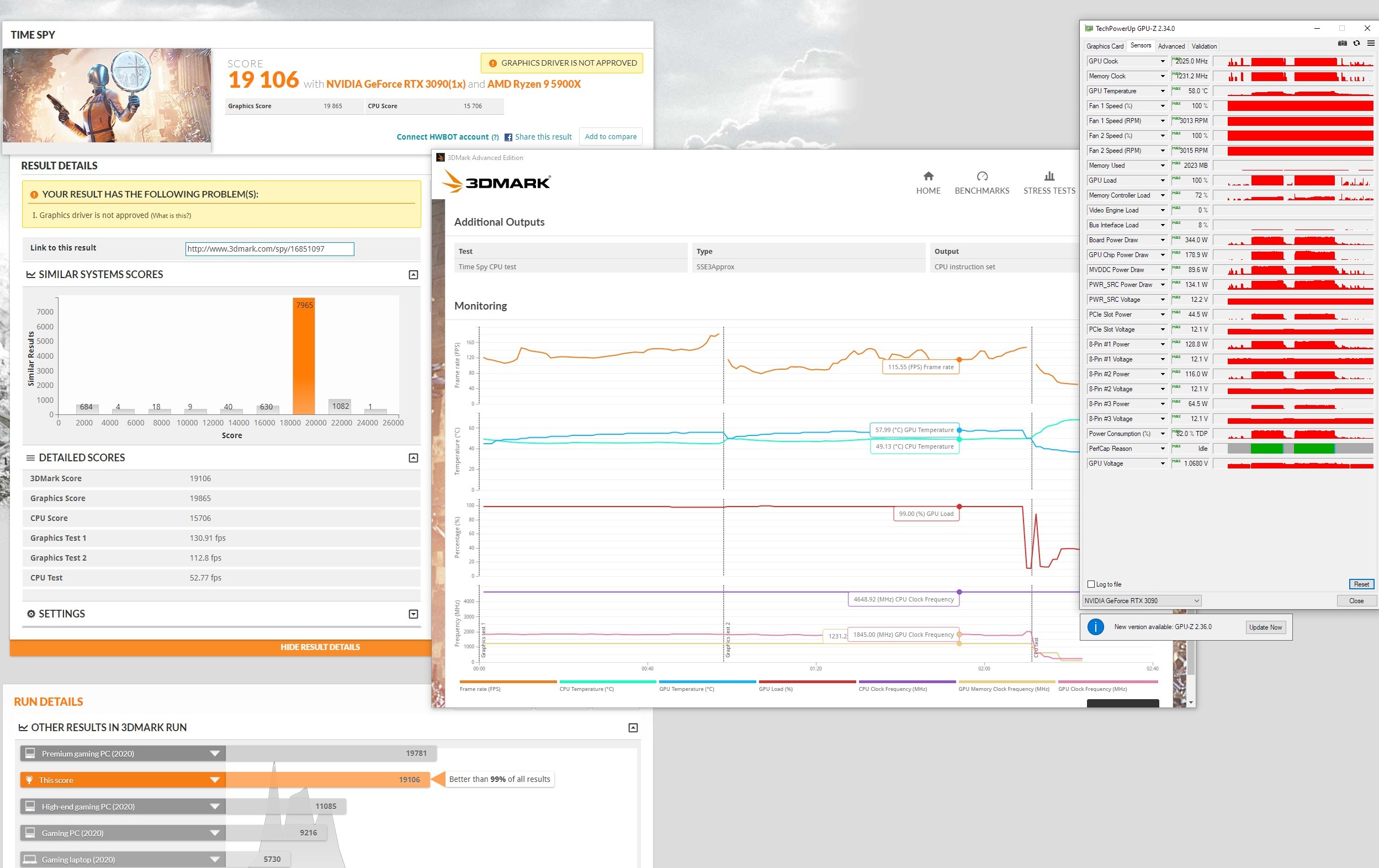The width and height of the screenshot is (1379, 868).
Task: Click the monitor icon on Gaming PC (2020) row
Action: (x=30, y=833)
